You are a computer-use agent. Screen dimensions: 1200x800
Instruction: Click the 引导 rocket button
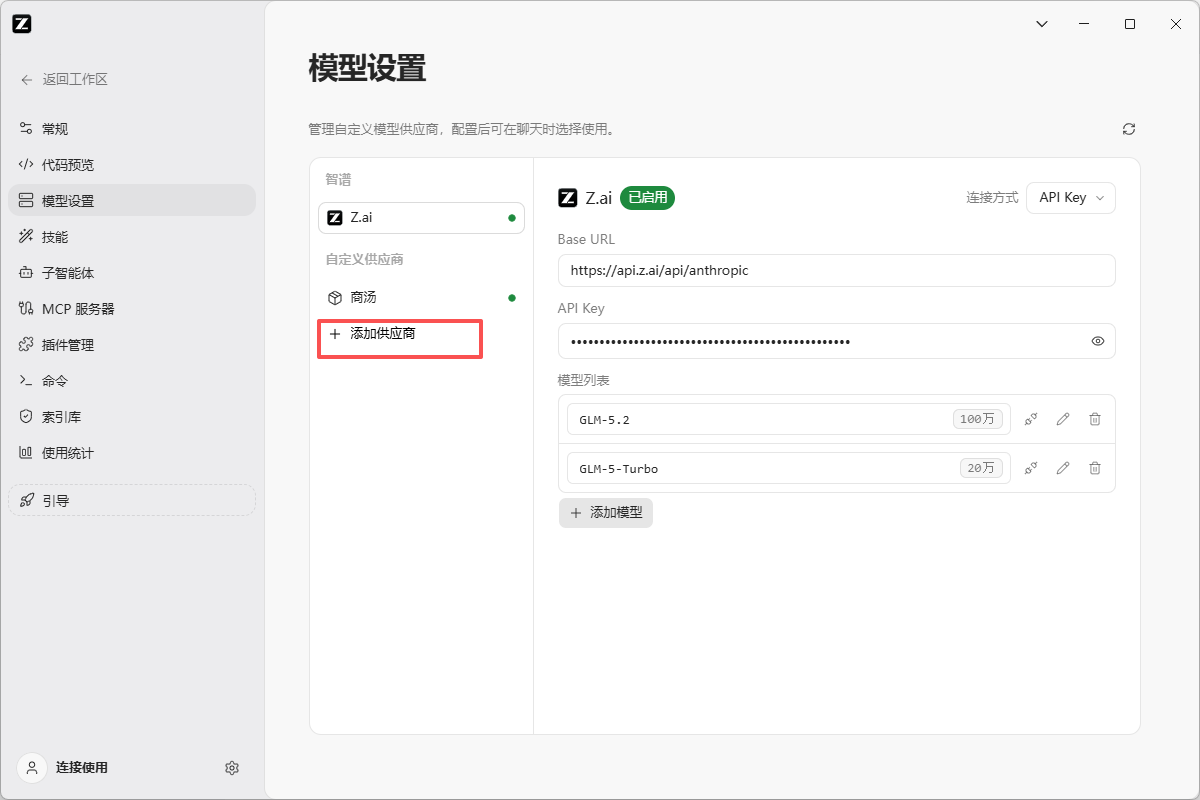pyautogui.click(x=132, y=501)
